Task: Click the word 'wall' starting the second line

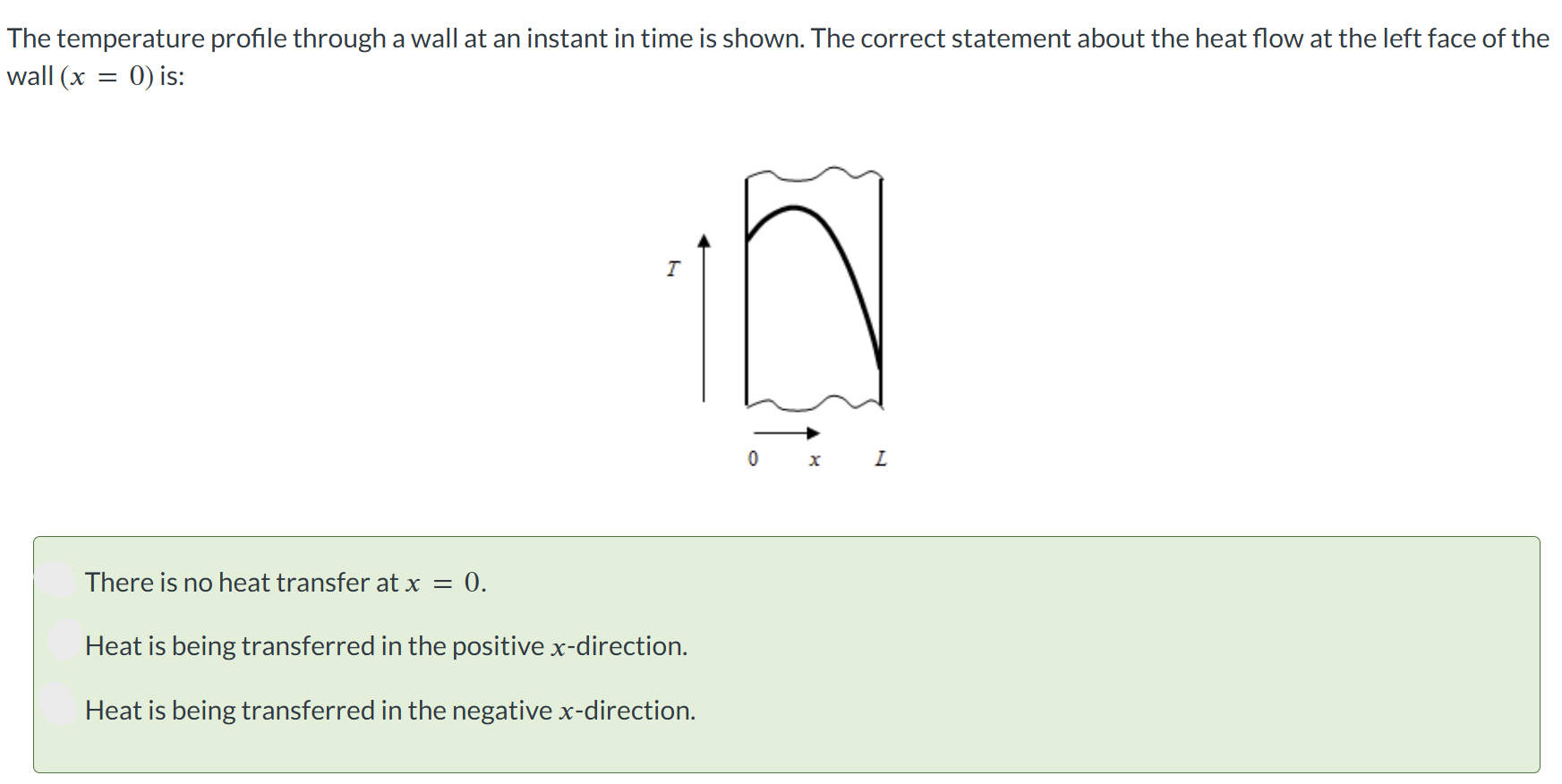Action: coord(30,77)
